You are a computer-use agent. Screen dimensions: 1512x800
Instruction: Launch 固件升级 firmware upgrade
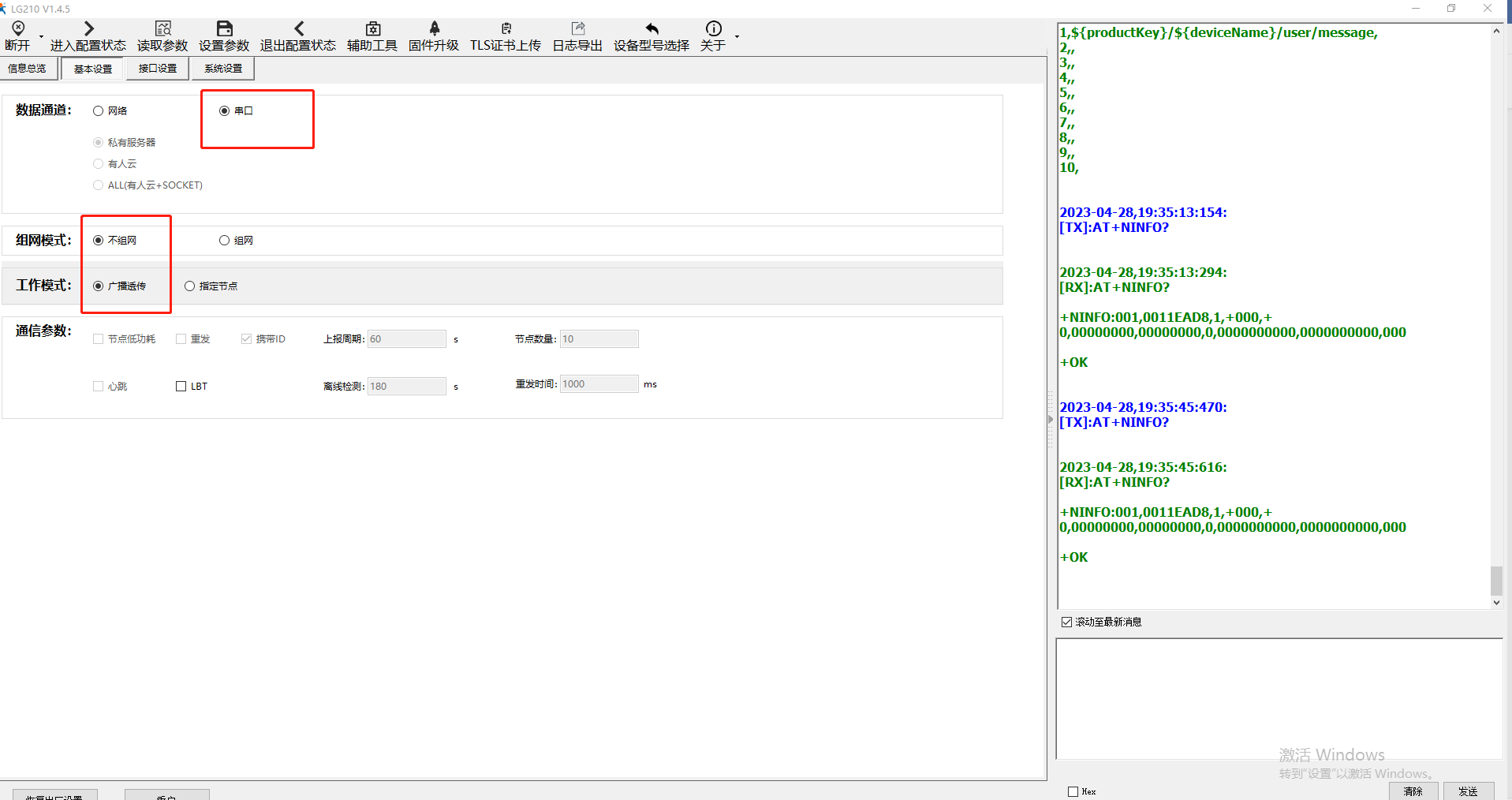point(434,29)
